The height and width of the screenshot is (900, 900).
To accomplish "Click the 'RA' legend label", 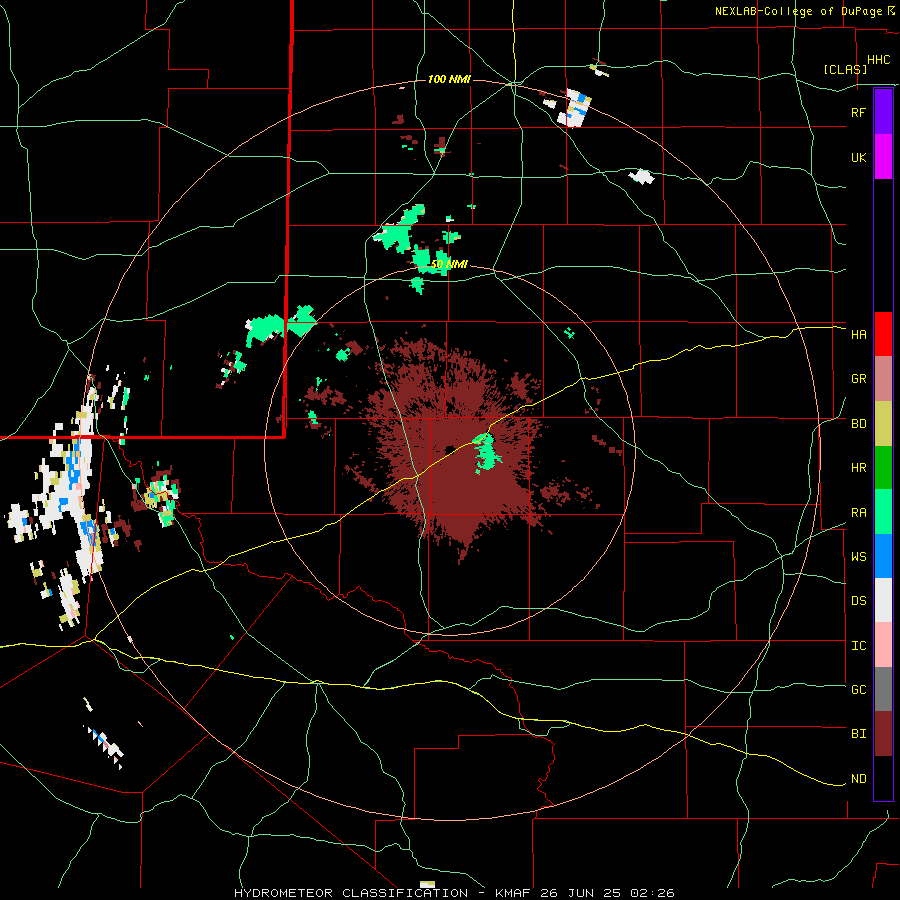I will (x=858, y=513).
